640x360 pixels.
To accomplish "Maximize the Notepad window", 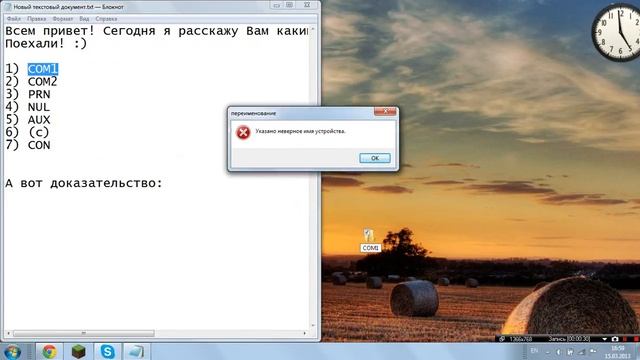I will pos(289,5).
